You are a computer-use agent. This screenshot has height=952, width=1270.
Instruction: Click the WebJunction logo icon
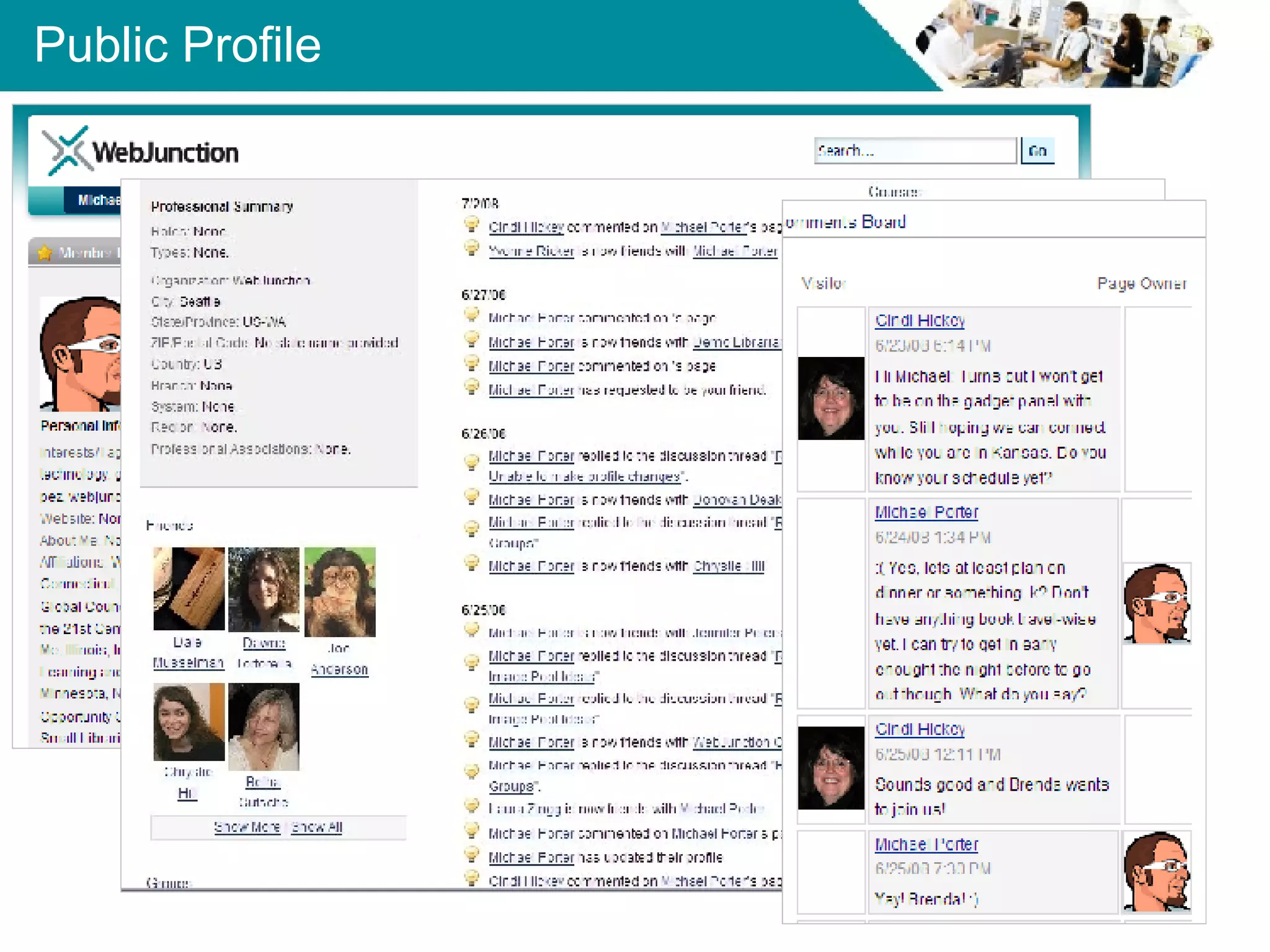(67, 151)
